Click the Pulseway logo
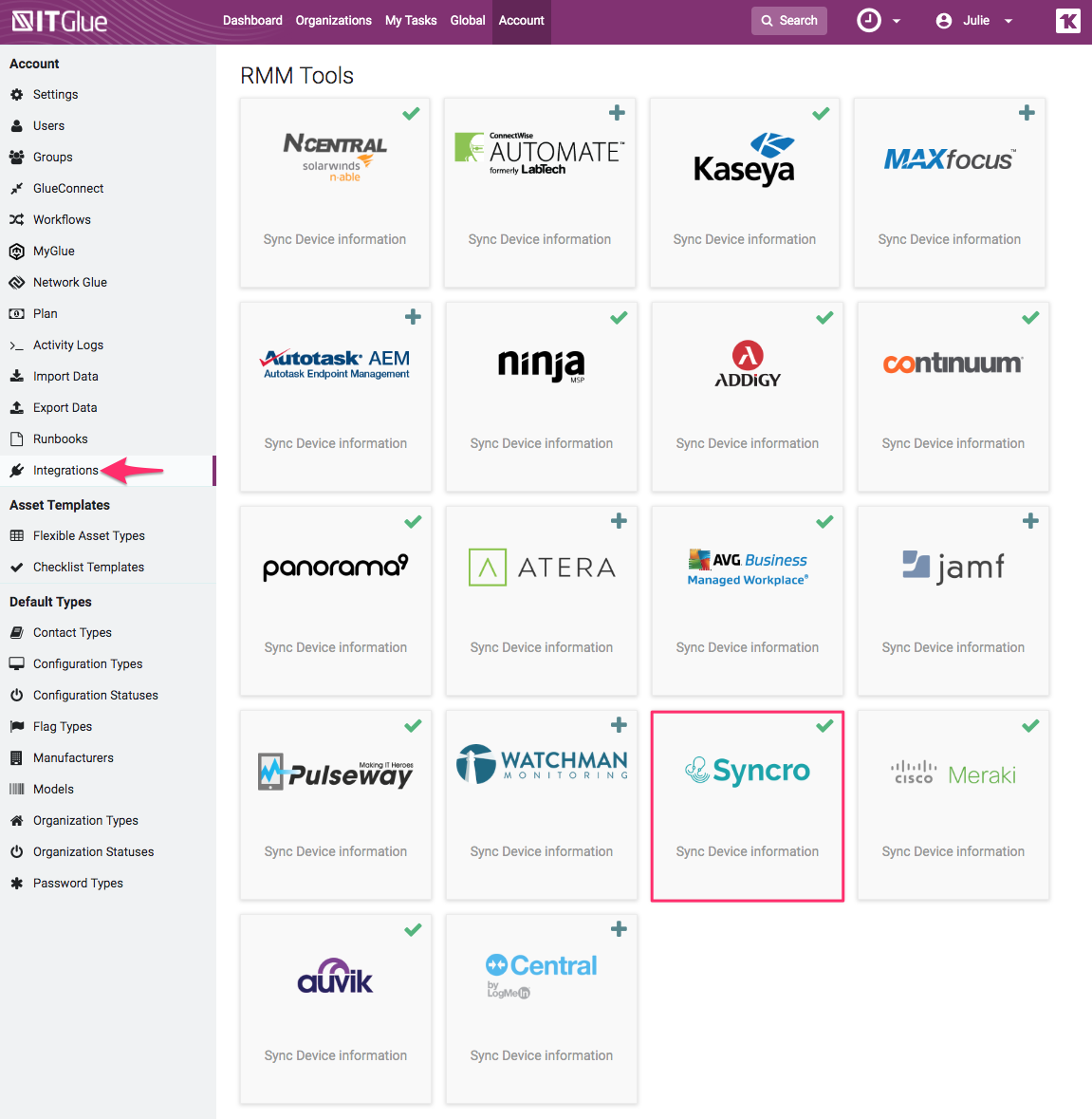This screenshot has height=1119, width=1092. pyautogui.click(x=335, y=772)
